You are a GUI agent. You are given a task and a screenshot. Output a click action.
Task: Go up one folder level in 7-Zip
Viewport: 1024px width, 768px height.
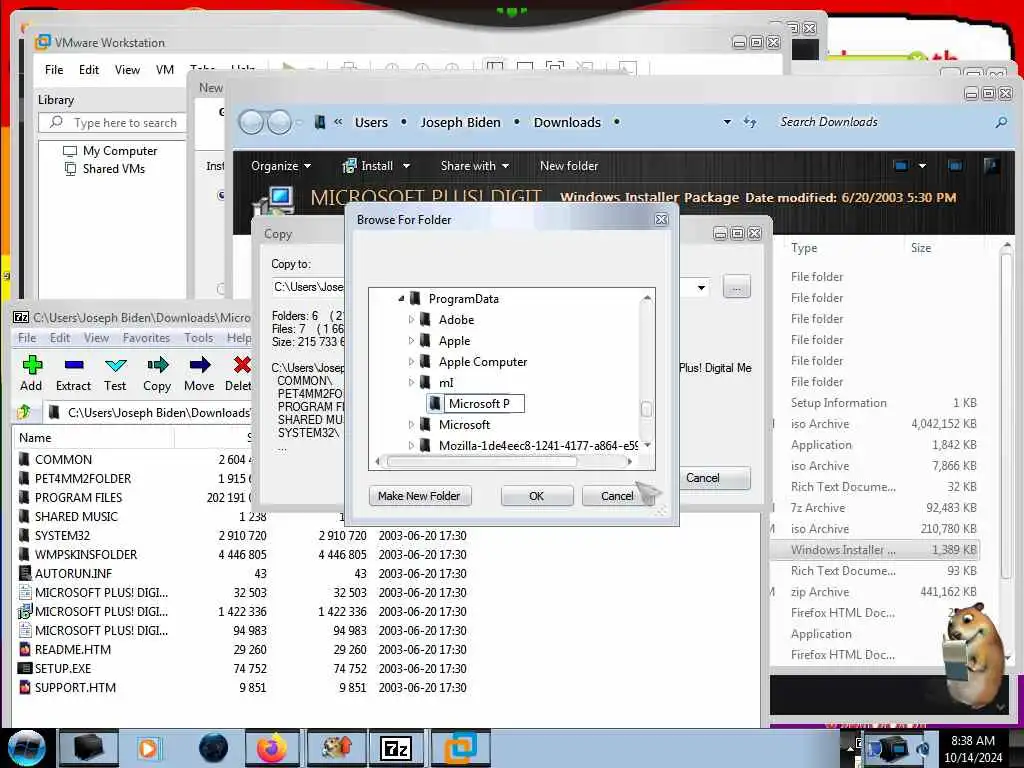tap(24, 412)
